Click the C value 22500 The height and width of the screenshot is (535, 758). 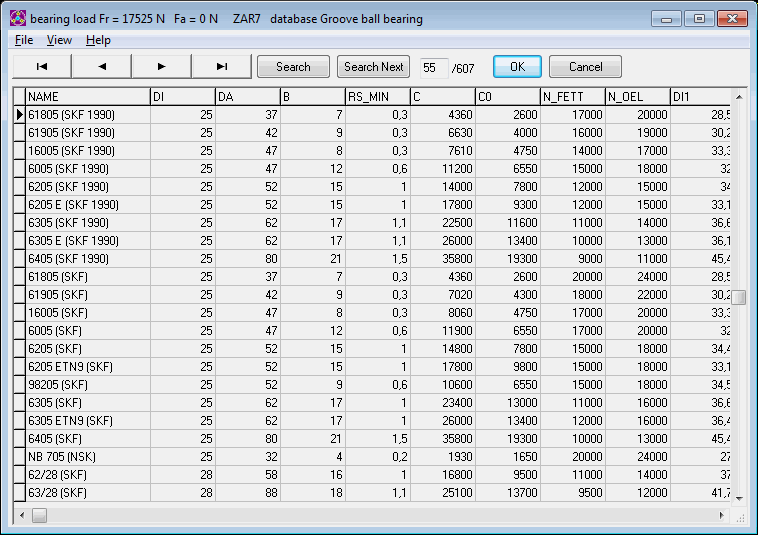point(457,223)
